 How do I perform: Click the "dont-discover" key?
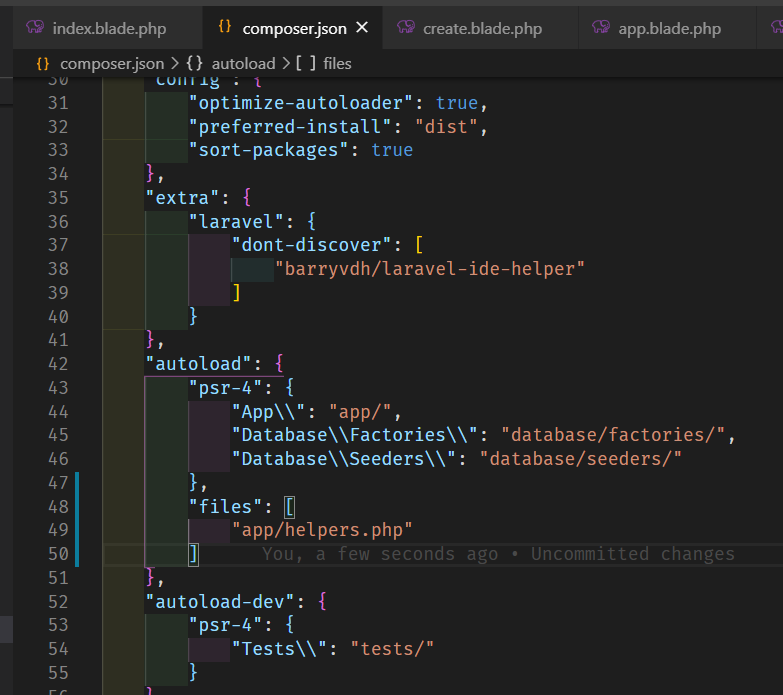click(311, 245)
